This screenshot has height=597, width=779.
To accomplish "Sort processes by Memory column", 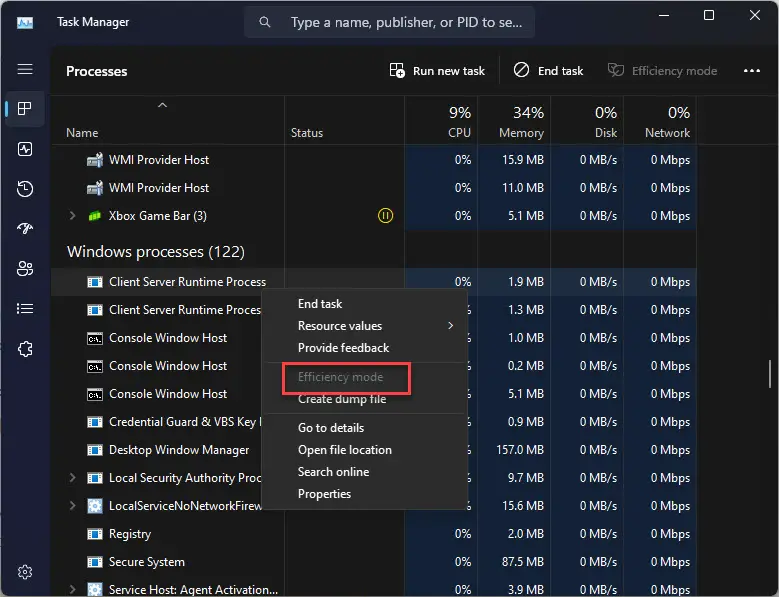I will (x=521, y=122).
